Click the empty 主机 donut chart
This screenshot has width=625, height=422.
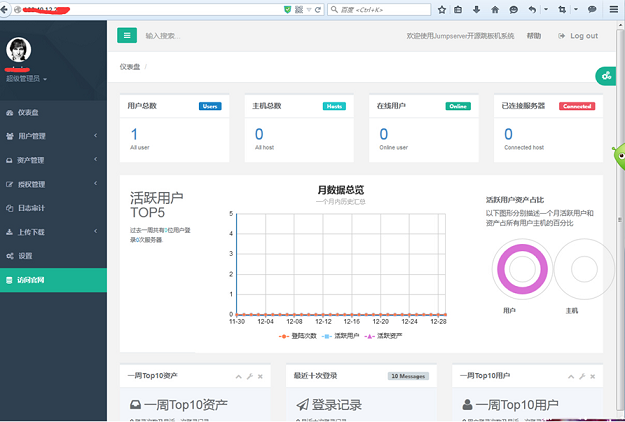[x=584, y=269]
